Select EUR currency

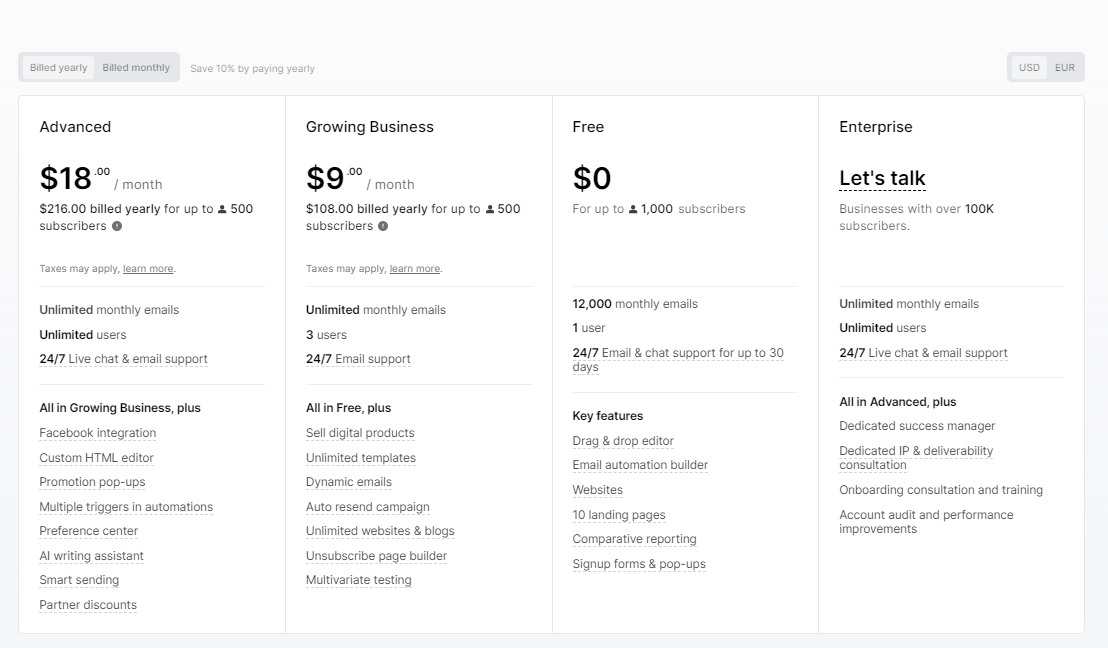tap(1065, 68)
